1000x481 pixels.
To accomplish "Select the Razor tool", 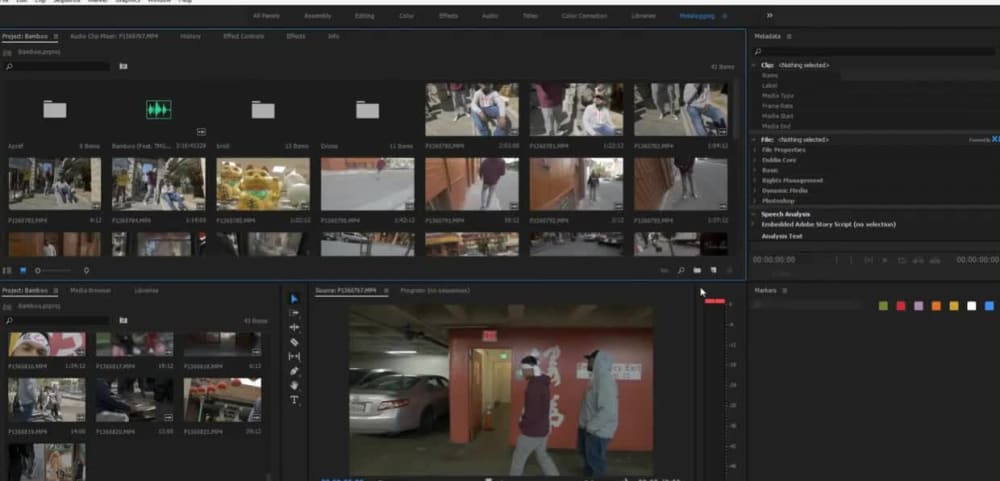I will point(294,342).
